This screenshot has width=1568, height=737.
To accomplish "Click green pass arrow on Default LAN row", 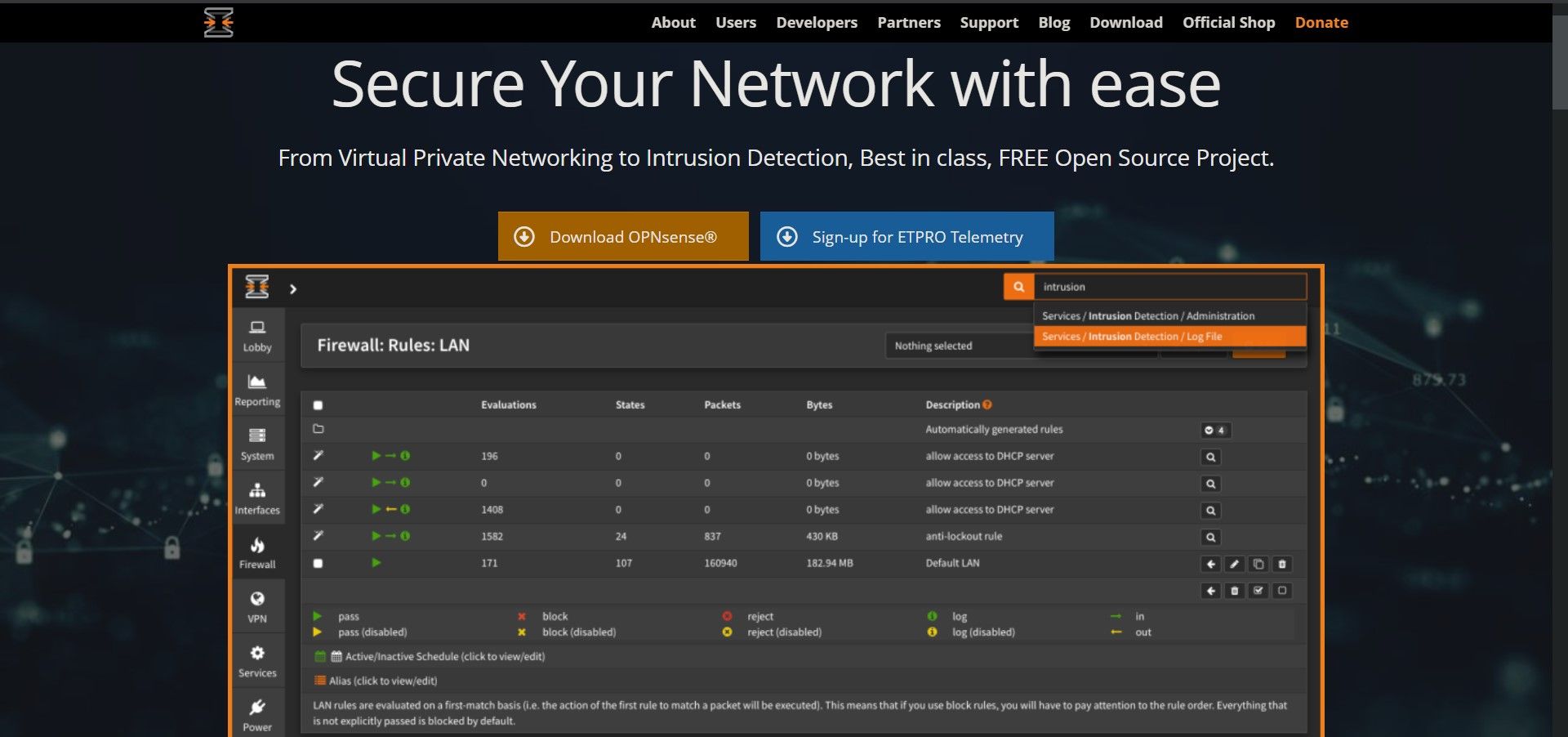I will pyautogui.click(x=376, y=562).
